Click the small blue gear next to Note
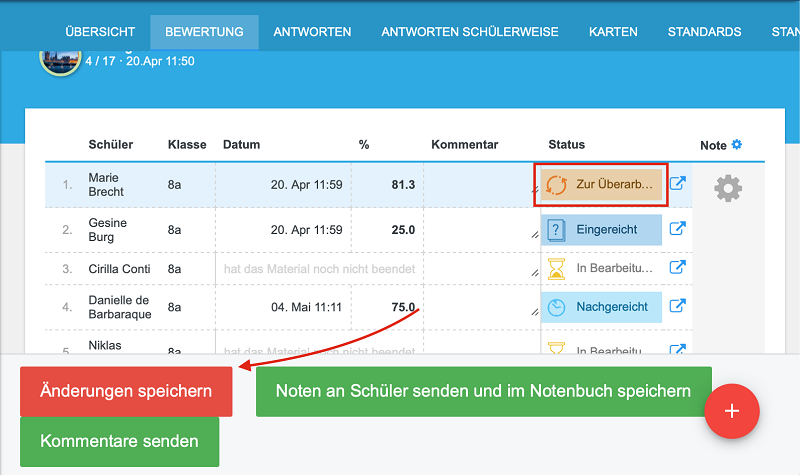The height and width of the screenshot is (475, 800). [737, 144]
